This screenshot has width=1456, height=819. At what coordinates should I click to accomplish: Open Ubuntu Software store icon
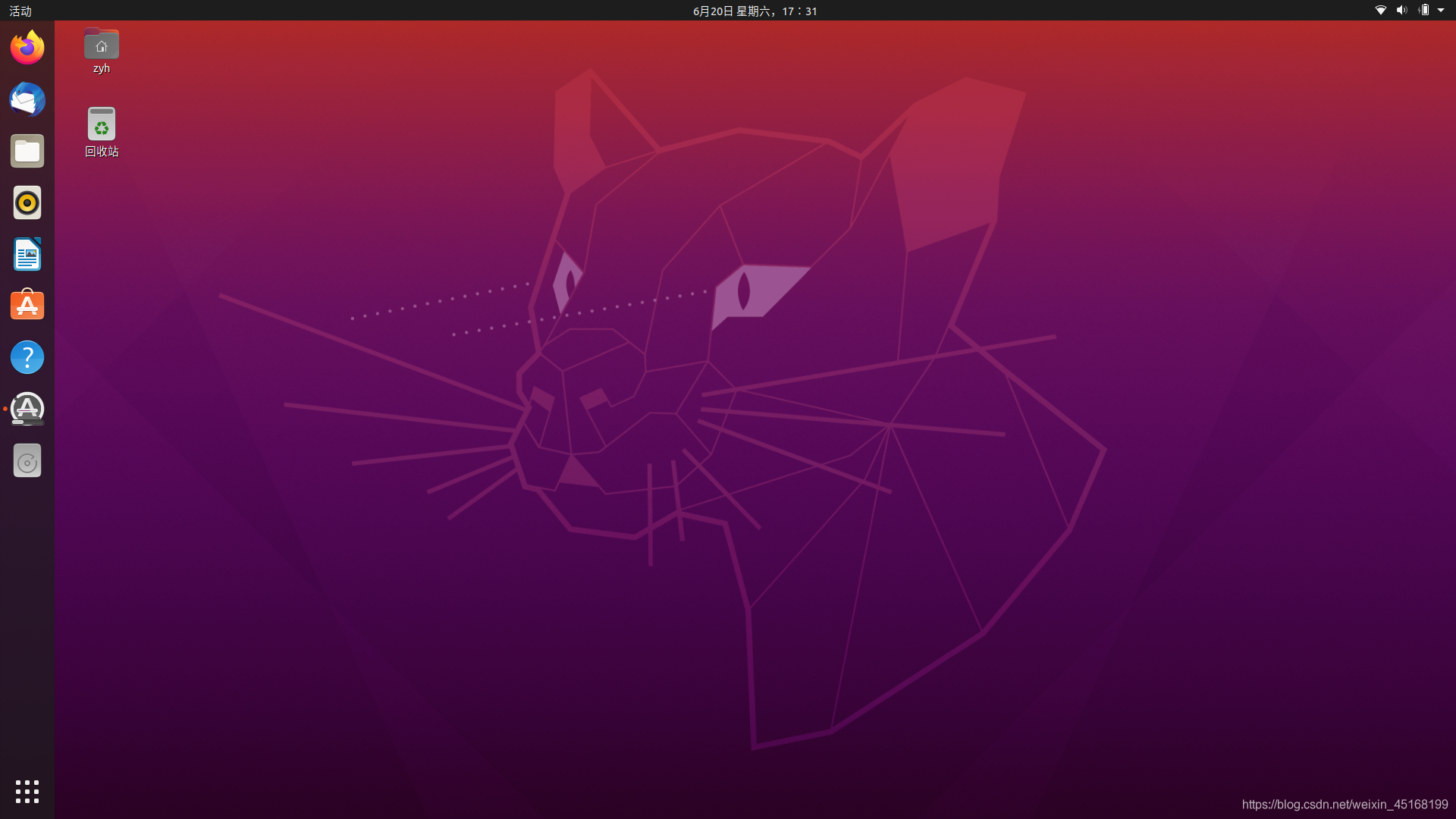pyautogui.click(x=27, y=306)
